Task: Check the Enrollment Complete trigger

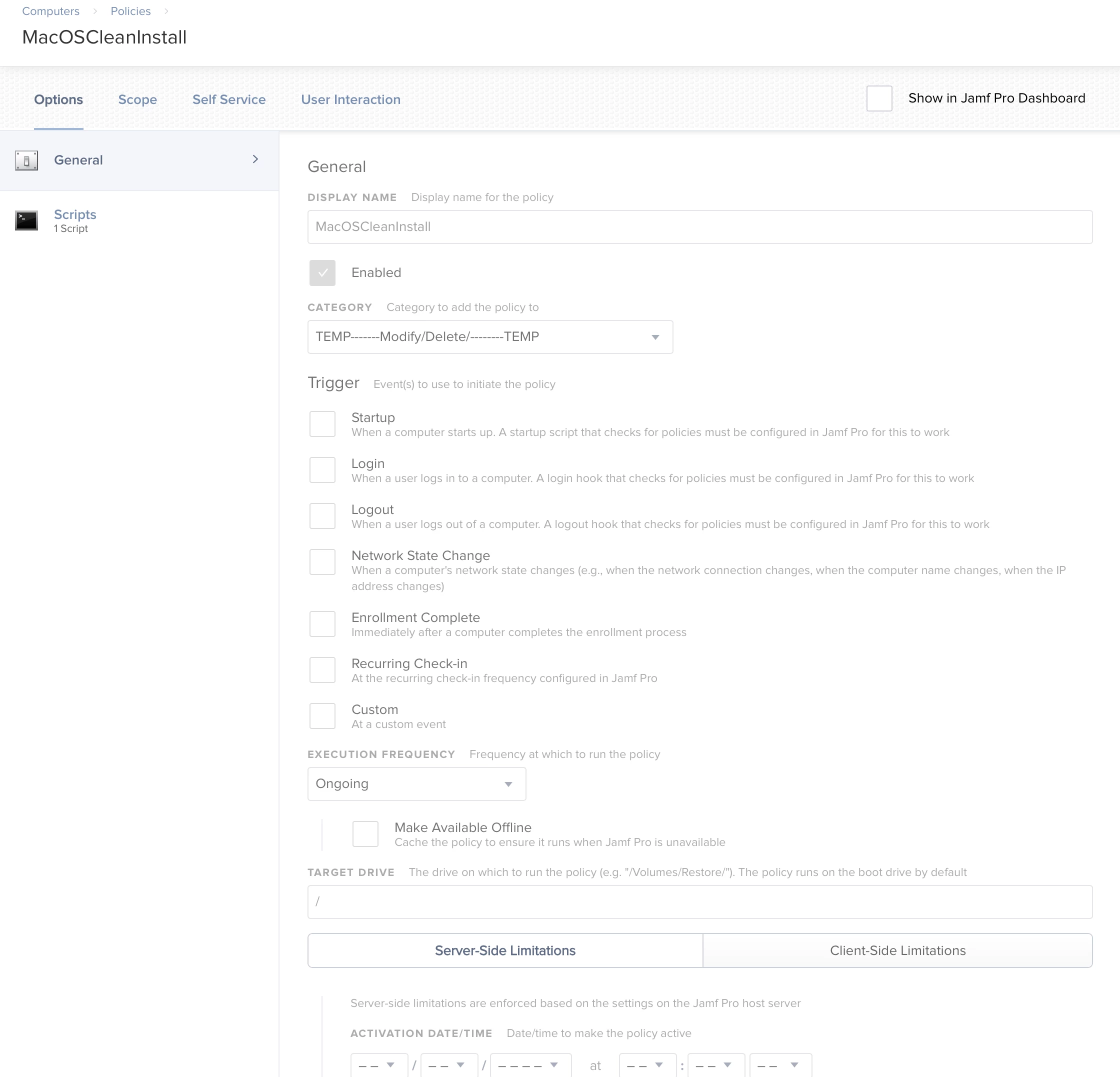Action: pyautogui.click(x=322, y=624)
